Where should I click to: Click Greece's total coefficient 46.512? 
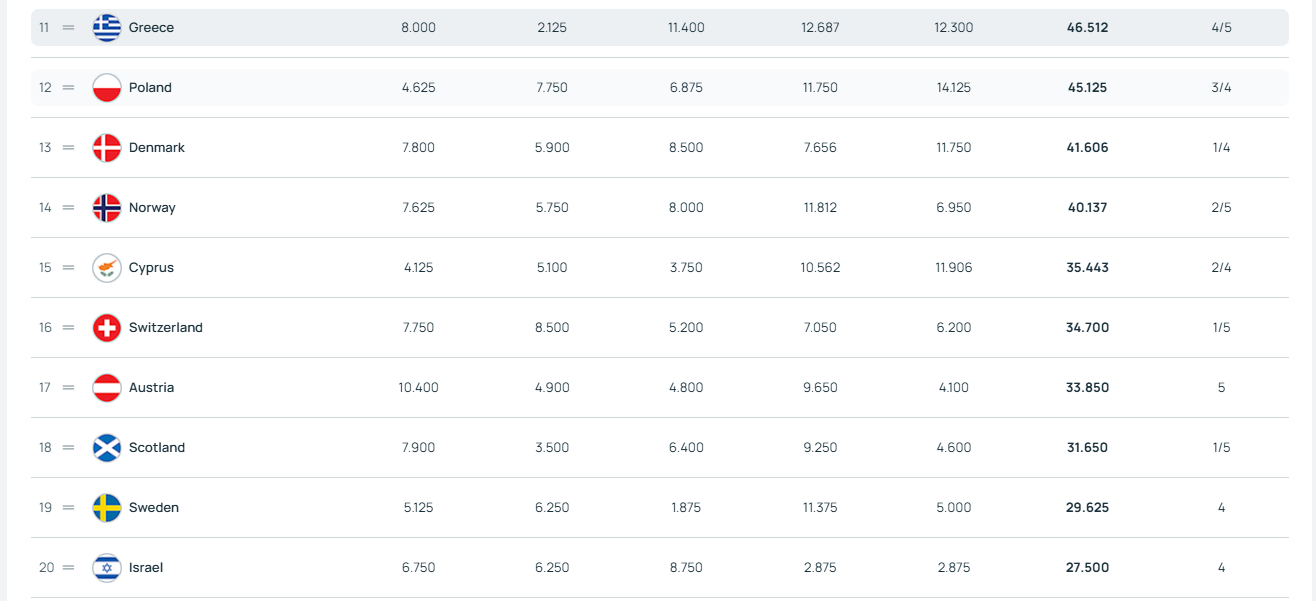pyautogui.click(x=1087, y=28)
